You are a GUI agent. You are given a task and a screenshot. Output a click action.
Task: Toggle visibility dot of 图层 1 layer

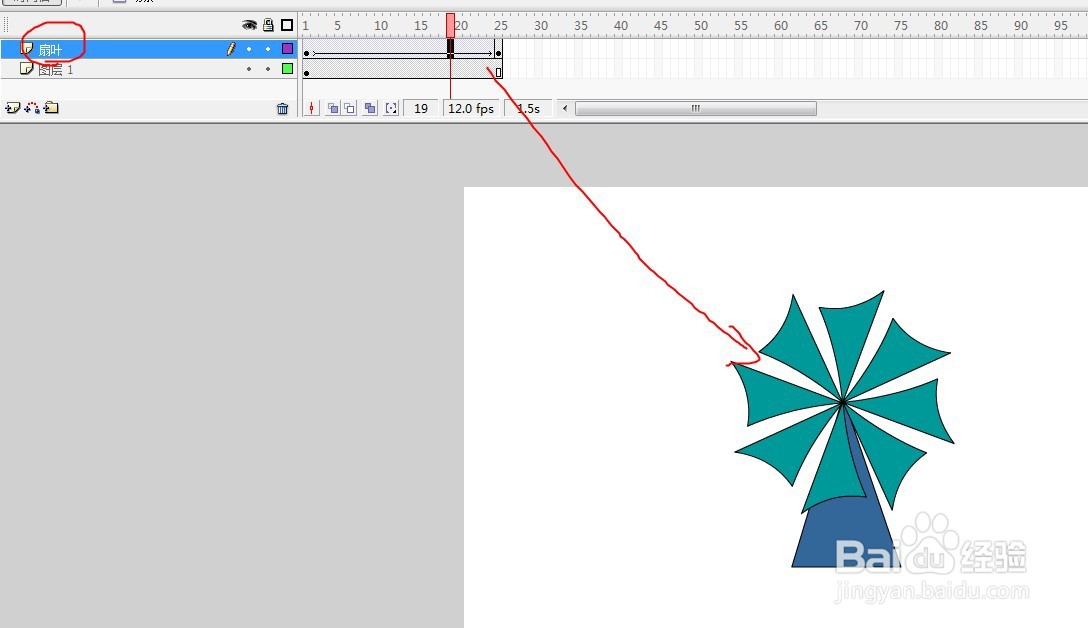pyautogui.click(x=249, y=69)
